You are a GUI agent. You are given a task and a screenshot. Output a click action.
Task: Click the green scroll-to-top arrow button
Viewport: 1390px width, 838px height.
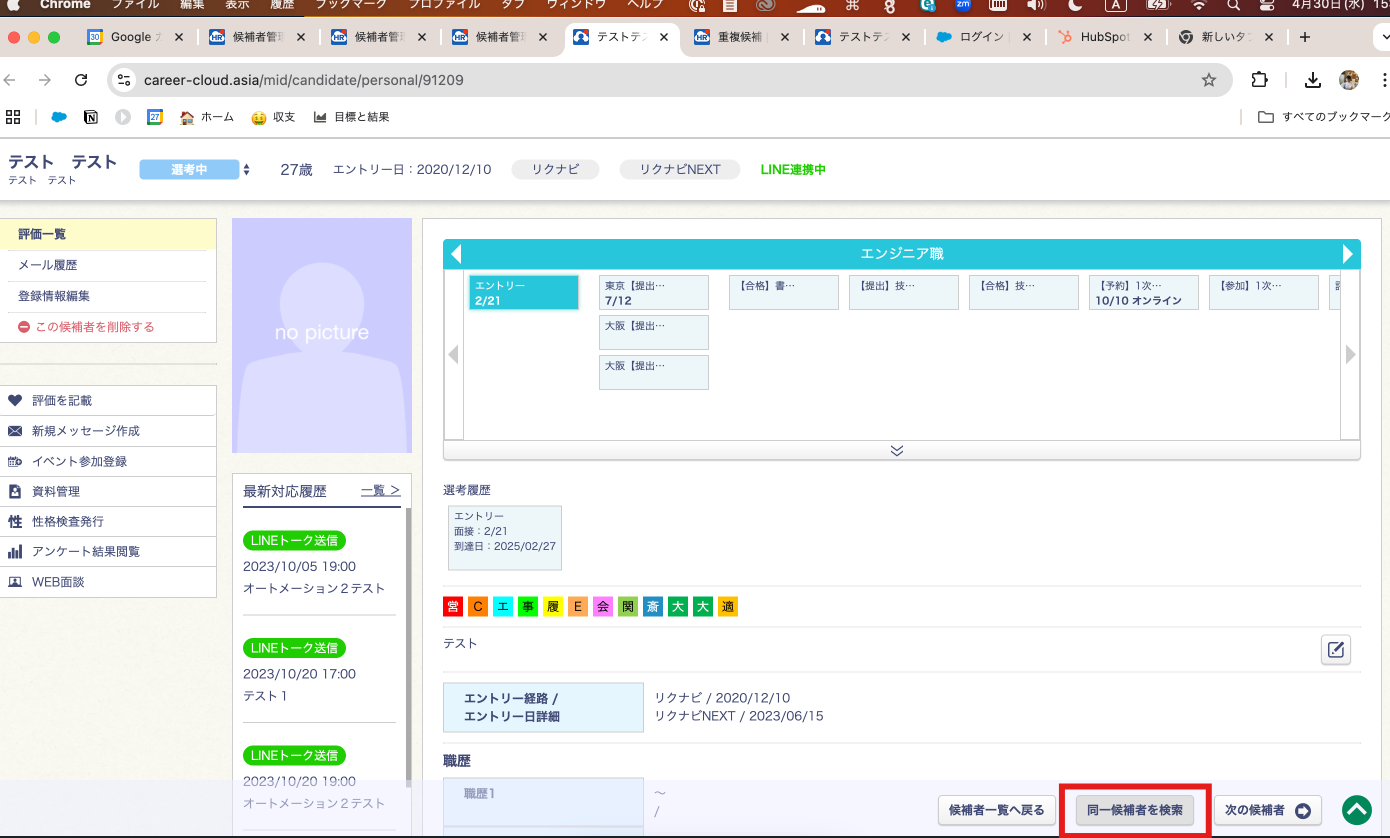(1356, 810)
